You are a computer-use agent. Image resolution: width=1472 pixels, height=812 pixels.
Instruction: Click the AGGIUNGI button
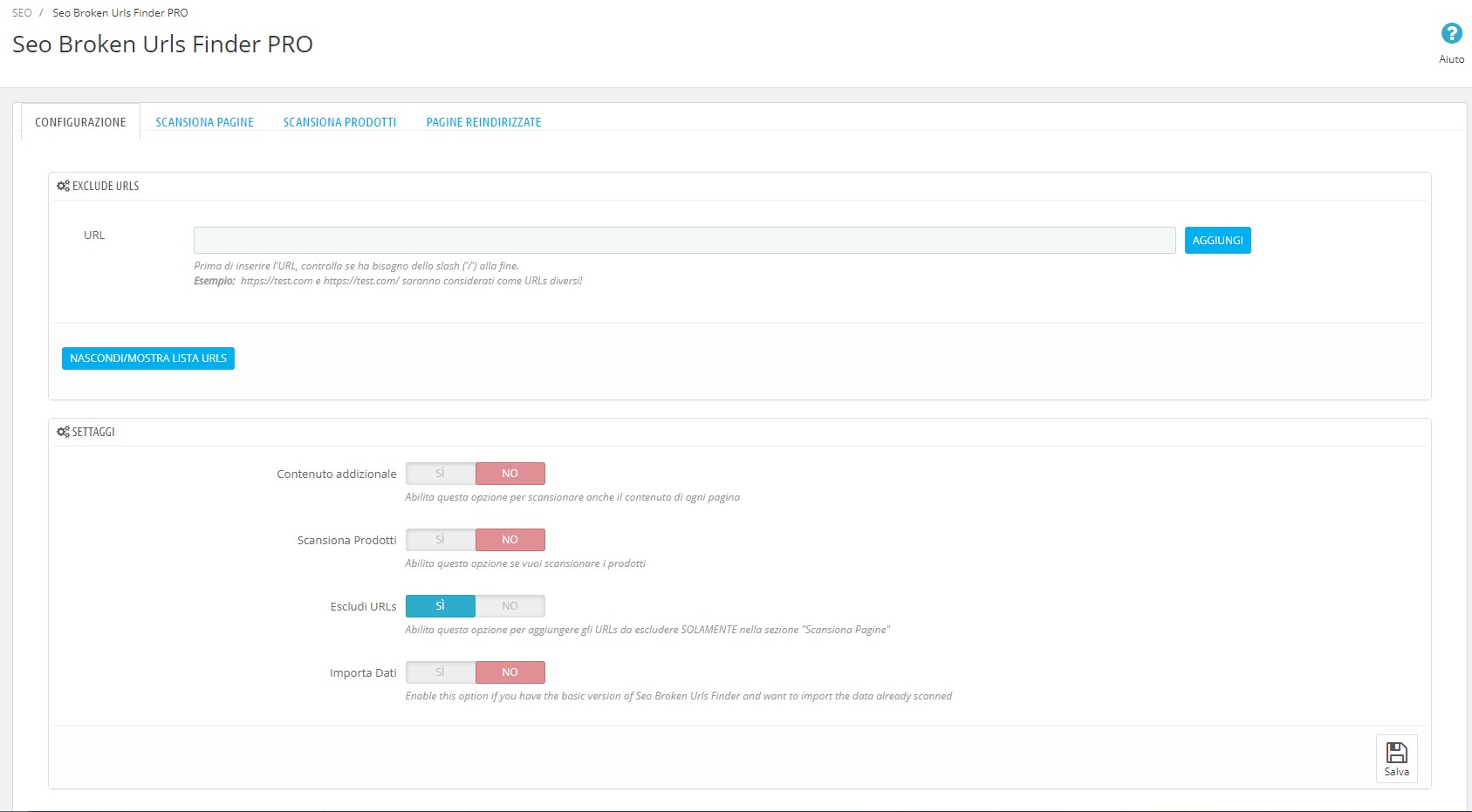pos(1217,241)
